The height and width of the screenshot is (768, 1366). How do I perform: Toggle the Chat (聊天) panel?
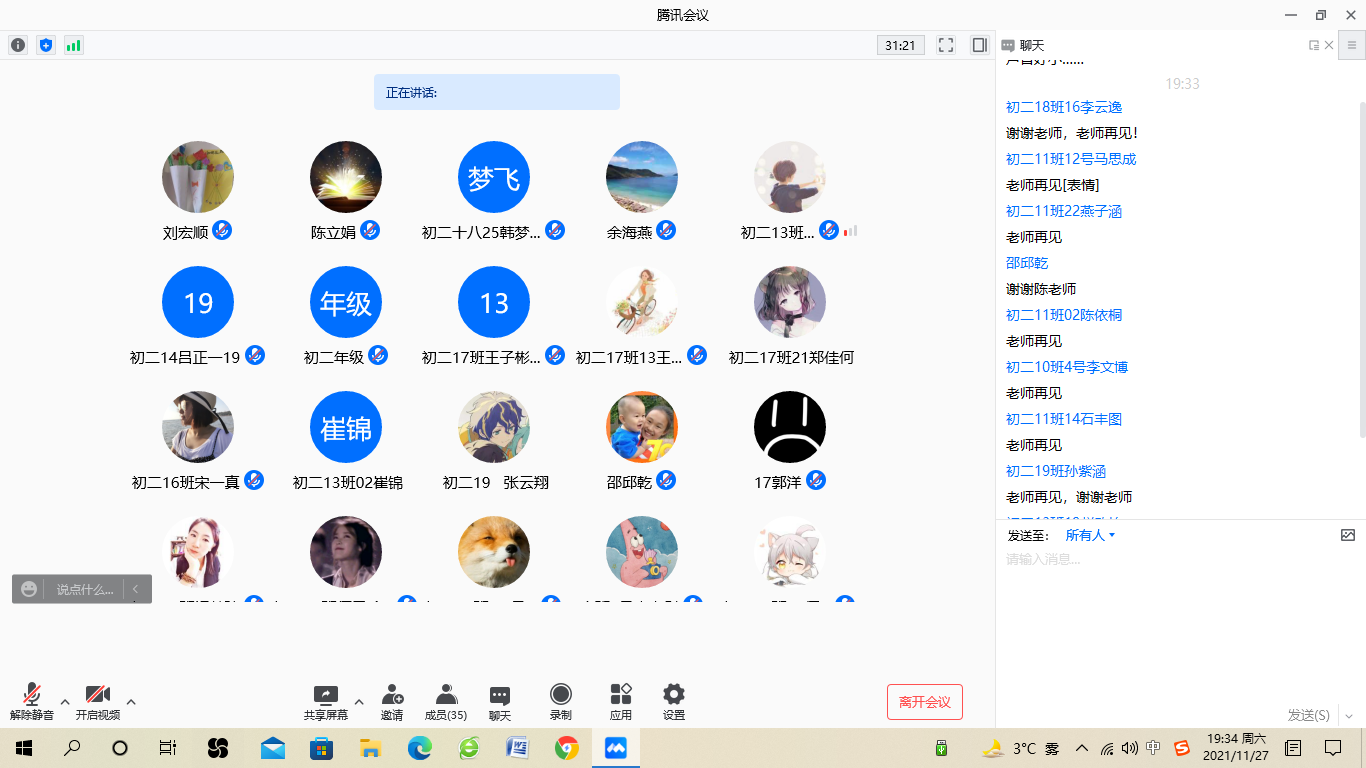tap(500, 702)
